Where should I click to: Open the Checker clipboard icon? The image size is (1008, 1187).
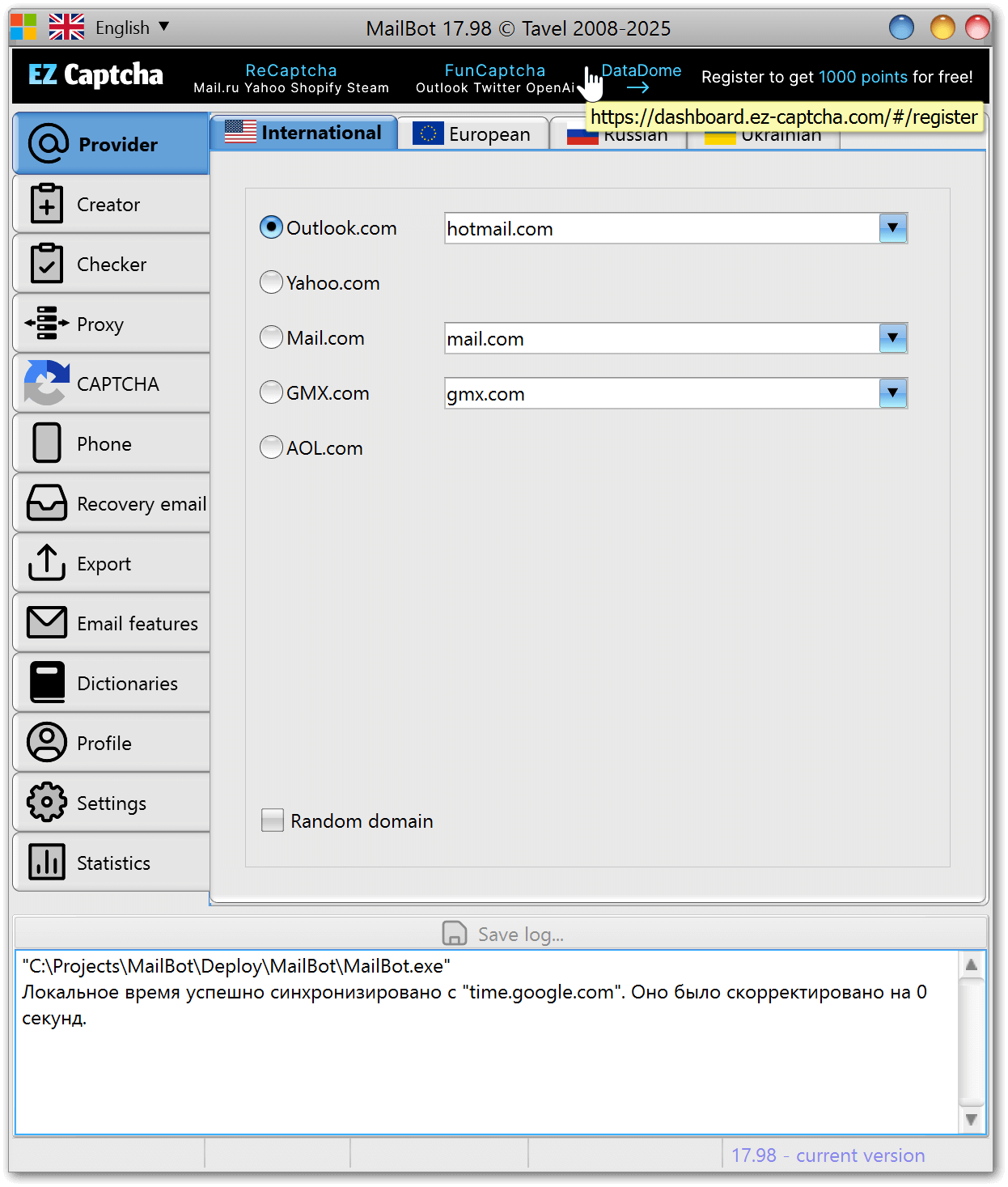click(47, 264)
